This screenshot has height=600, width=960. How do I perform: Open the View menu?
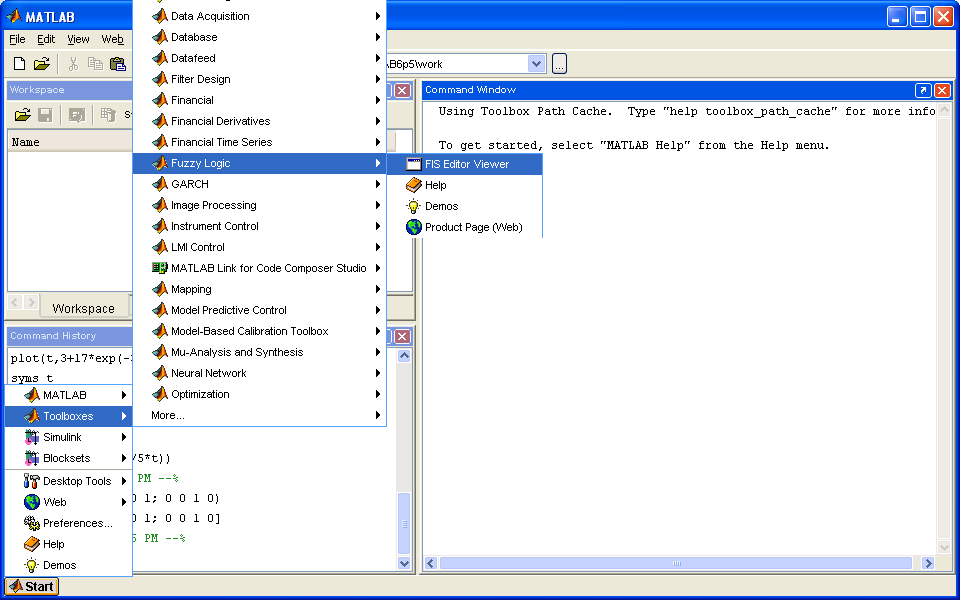click(78, 39)
